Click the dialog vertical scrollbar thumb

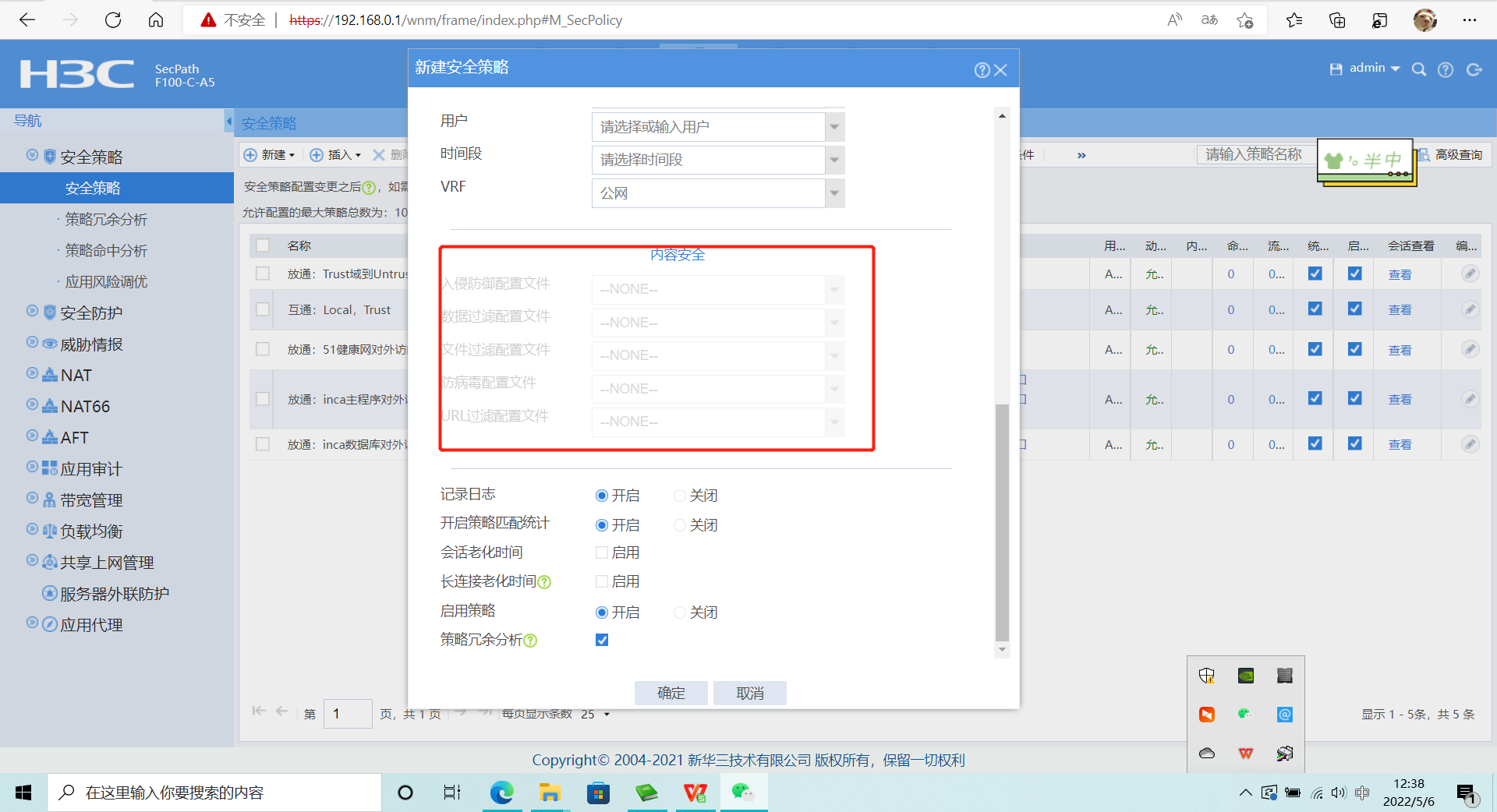[1003, 522]
